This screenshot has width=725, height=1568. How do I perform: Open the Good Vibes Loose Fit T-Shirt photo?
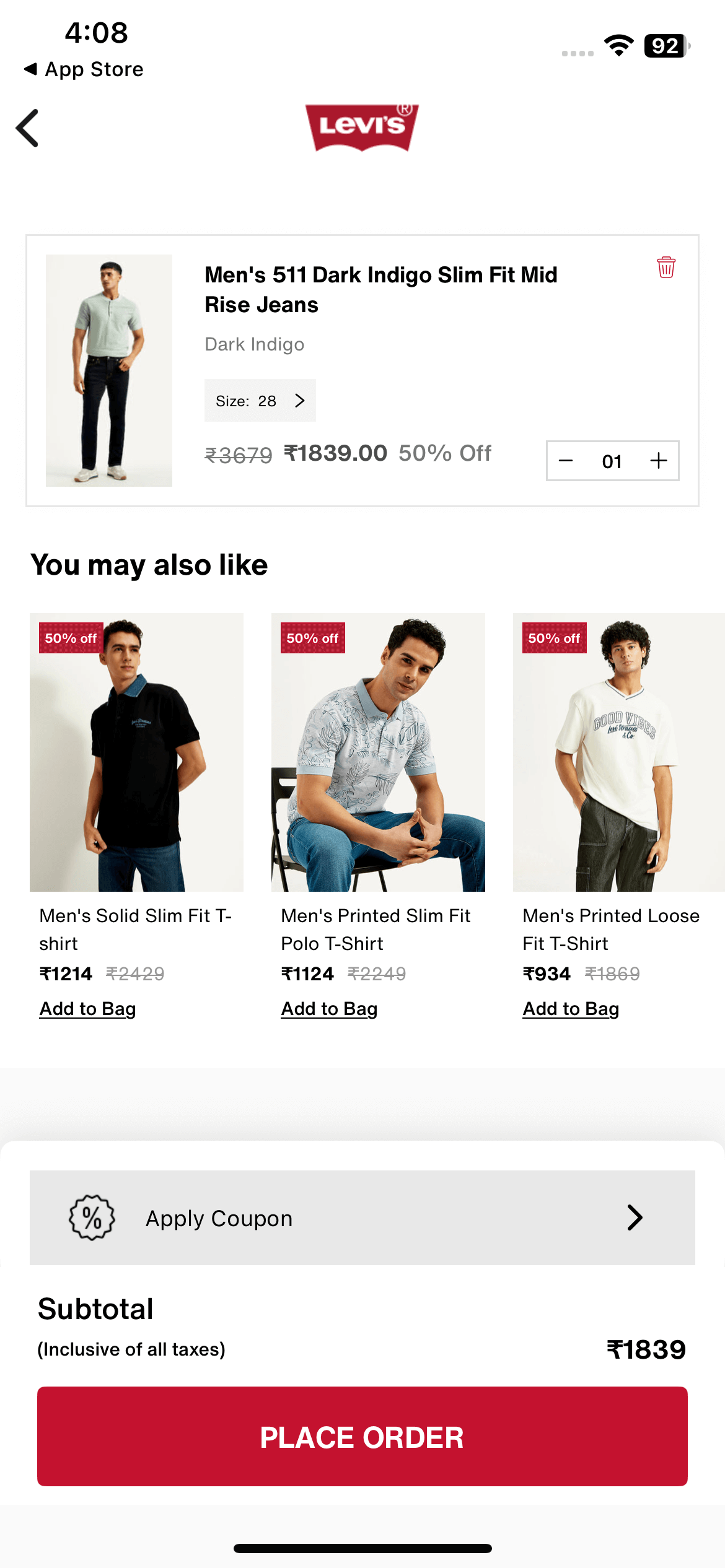(618, 752)
